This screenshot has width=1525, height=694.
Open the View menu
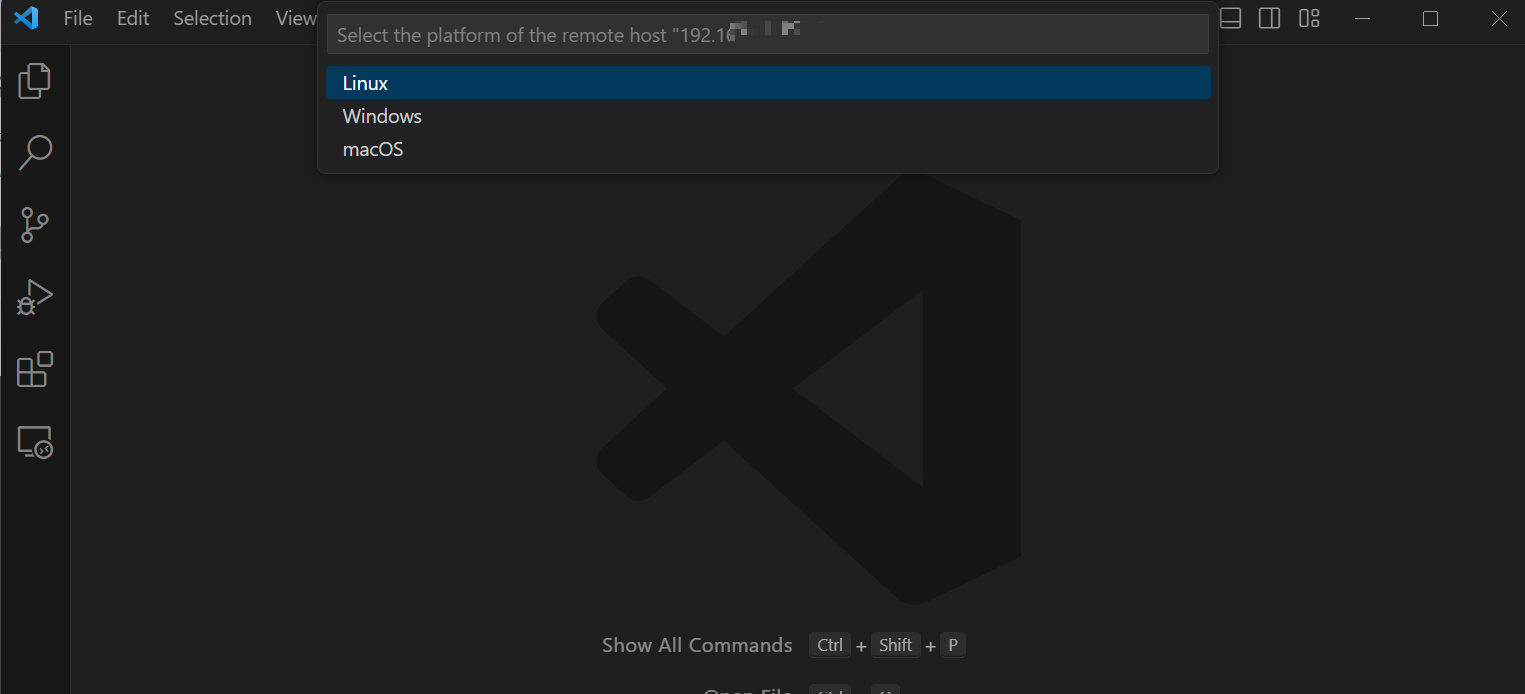click(x=294, y=18)
